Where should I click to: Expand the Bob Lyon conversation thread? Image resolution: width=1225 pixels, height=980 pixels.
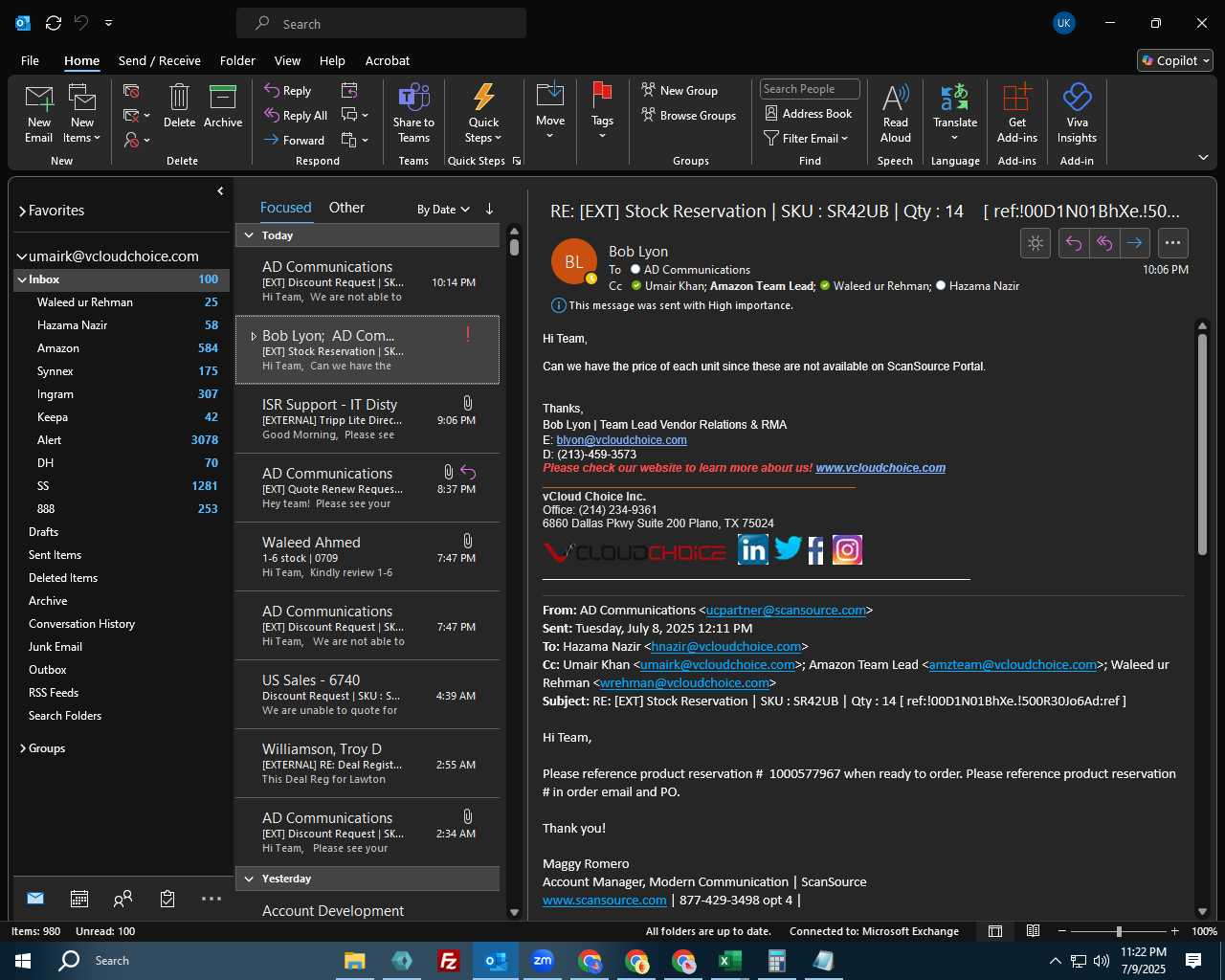click(x=253, y=336)
